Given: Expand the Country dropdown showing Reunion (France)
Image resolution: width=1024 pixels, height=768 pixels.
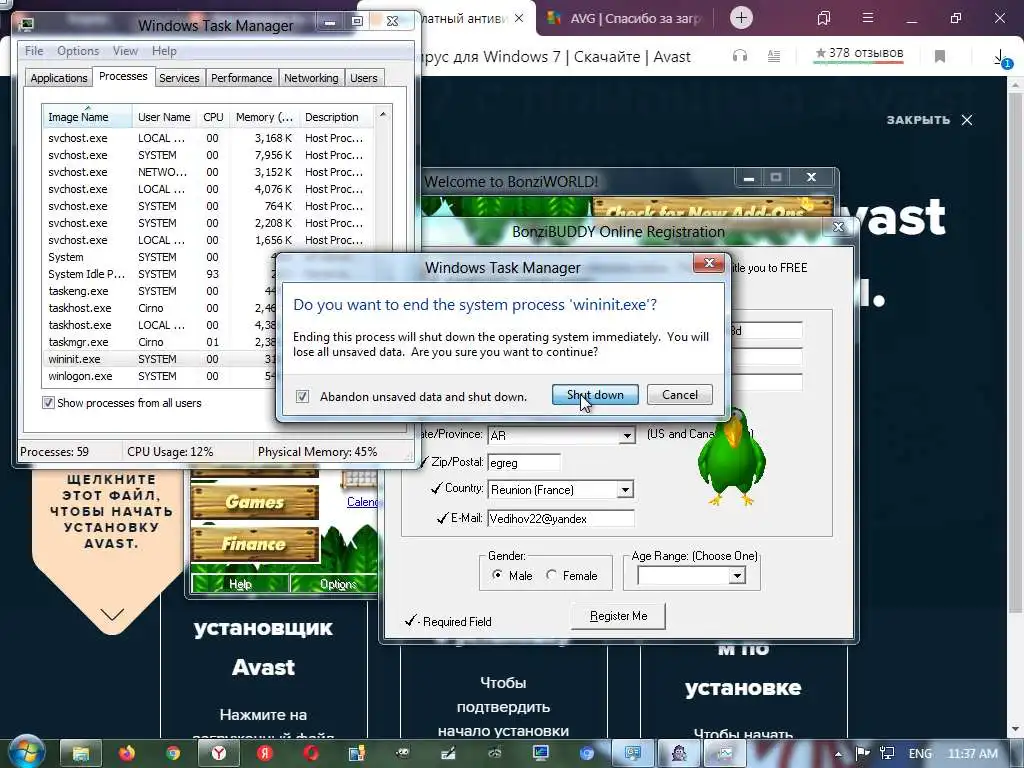Looking at the screenshot, I should (x=625, y=489).
